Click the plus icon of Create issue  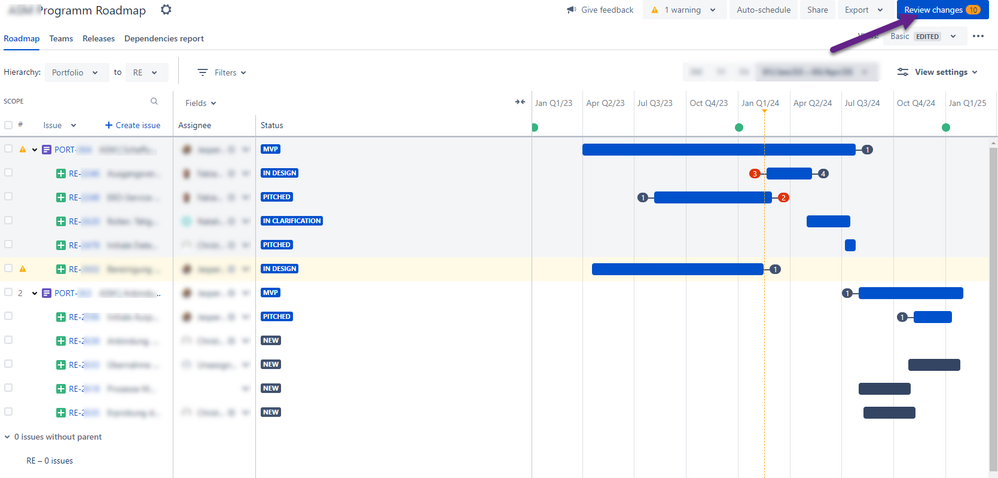109,125
